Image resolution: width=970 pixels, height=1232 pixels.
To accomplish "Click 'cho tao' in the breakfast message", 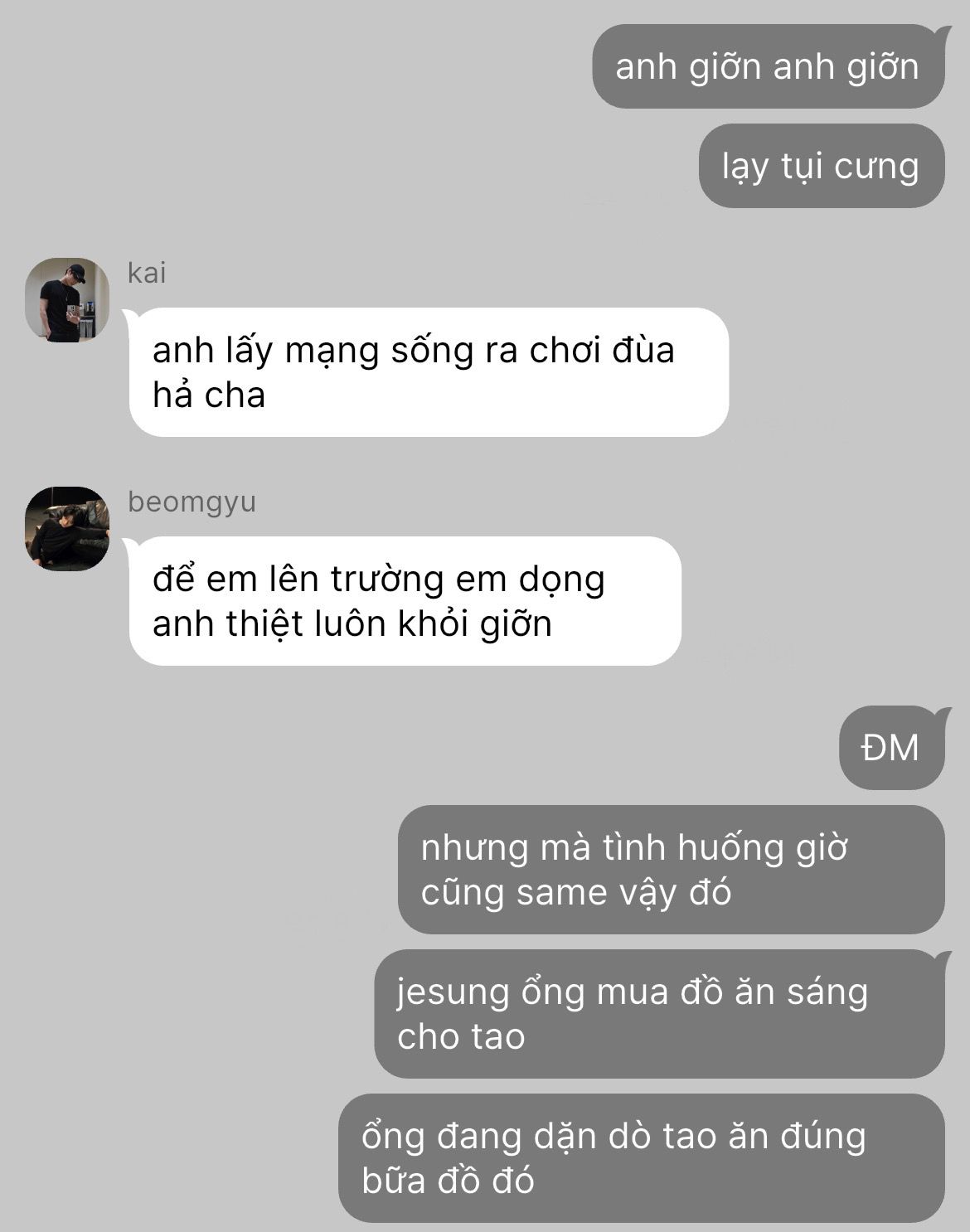I will pyautogui.click(x=461, y=1037).
